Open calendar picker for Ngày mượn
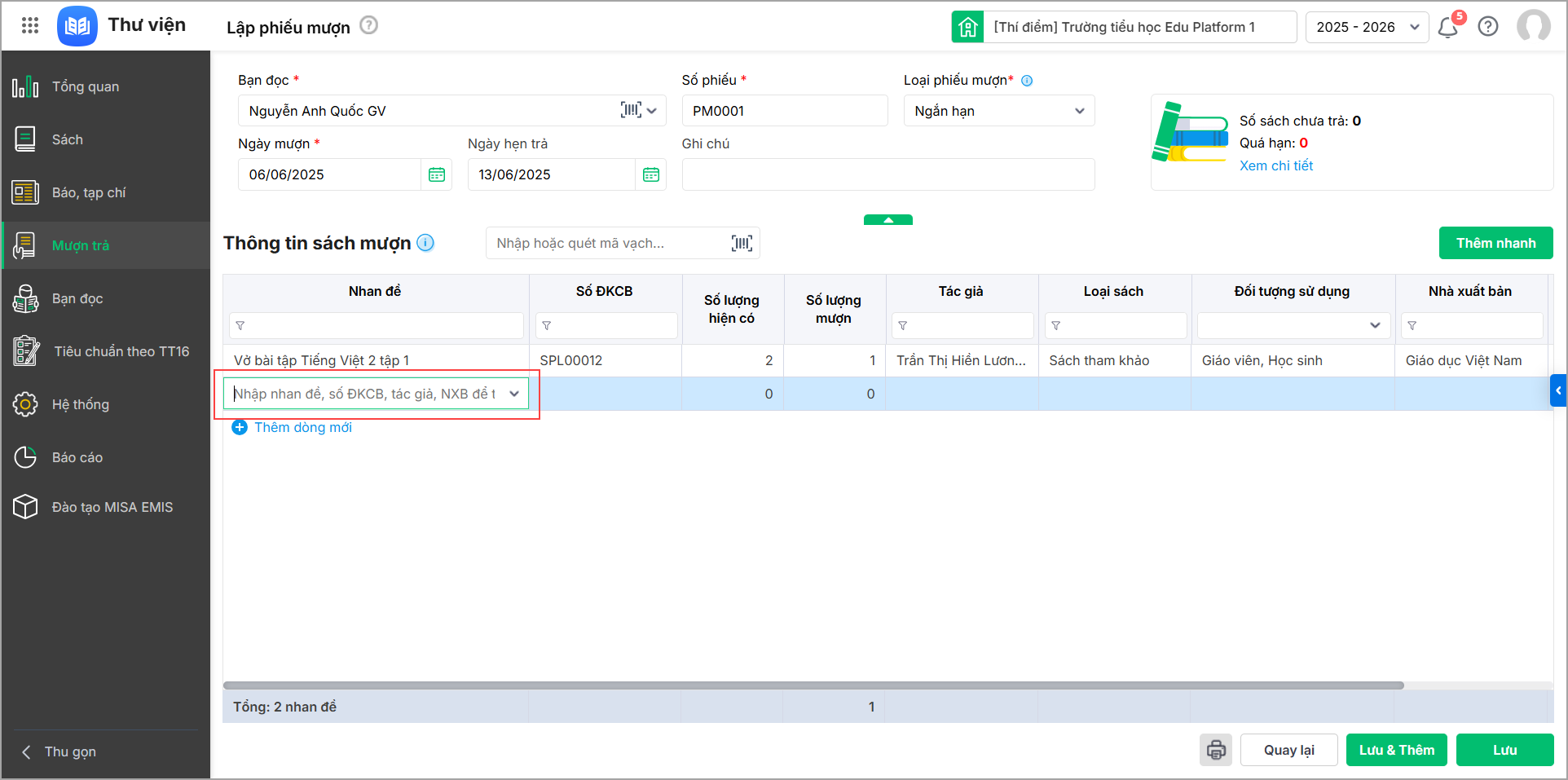This screenshot has width=1568, height=780. point(437,174)
